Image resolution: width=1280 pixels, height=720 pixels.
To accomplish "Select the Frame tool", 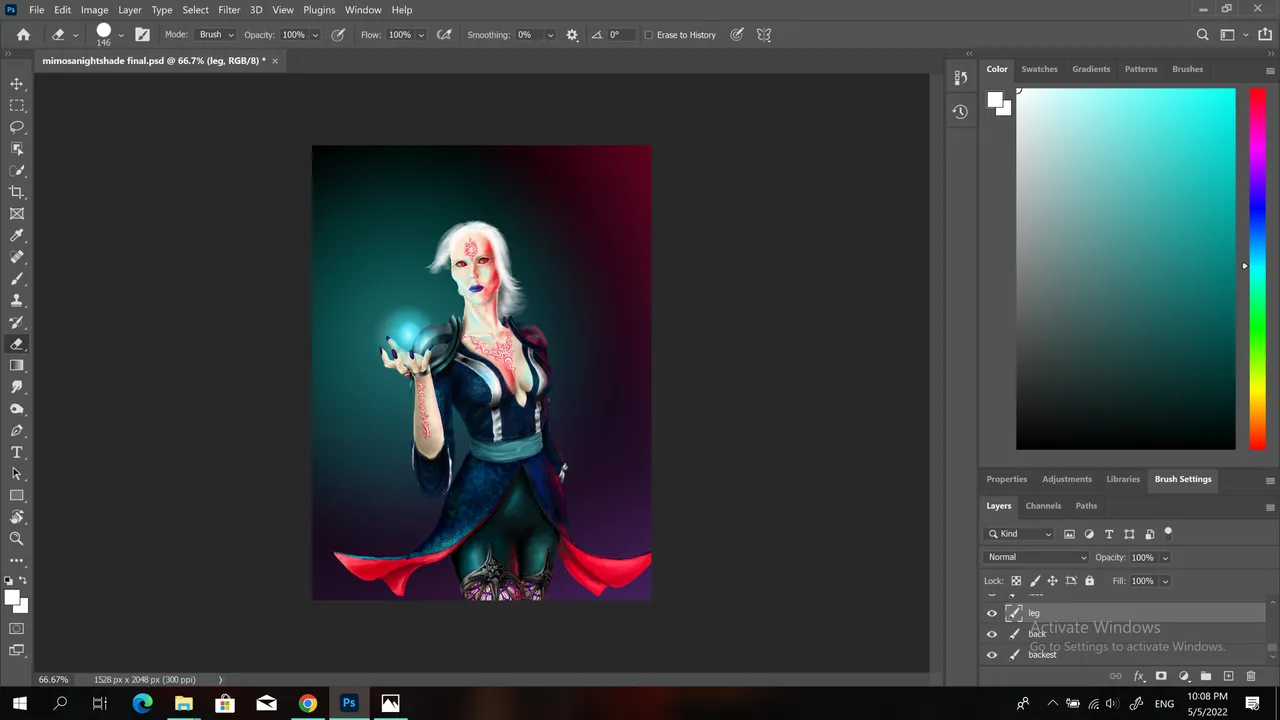I will (17, 213).
